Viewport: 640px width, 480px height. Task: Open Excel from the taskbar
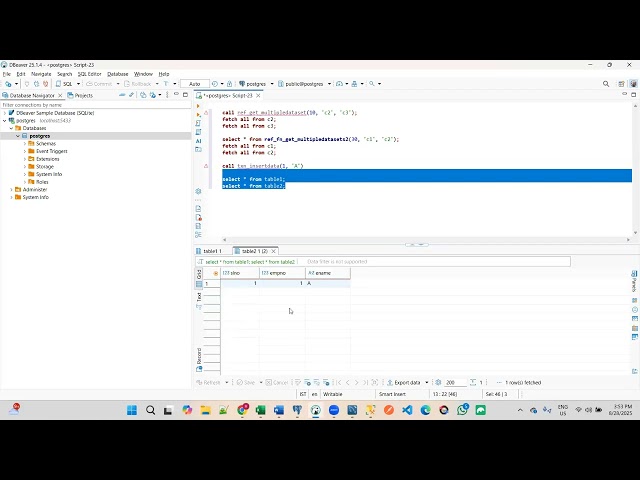click(x=260, y=410)
